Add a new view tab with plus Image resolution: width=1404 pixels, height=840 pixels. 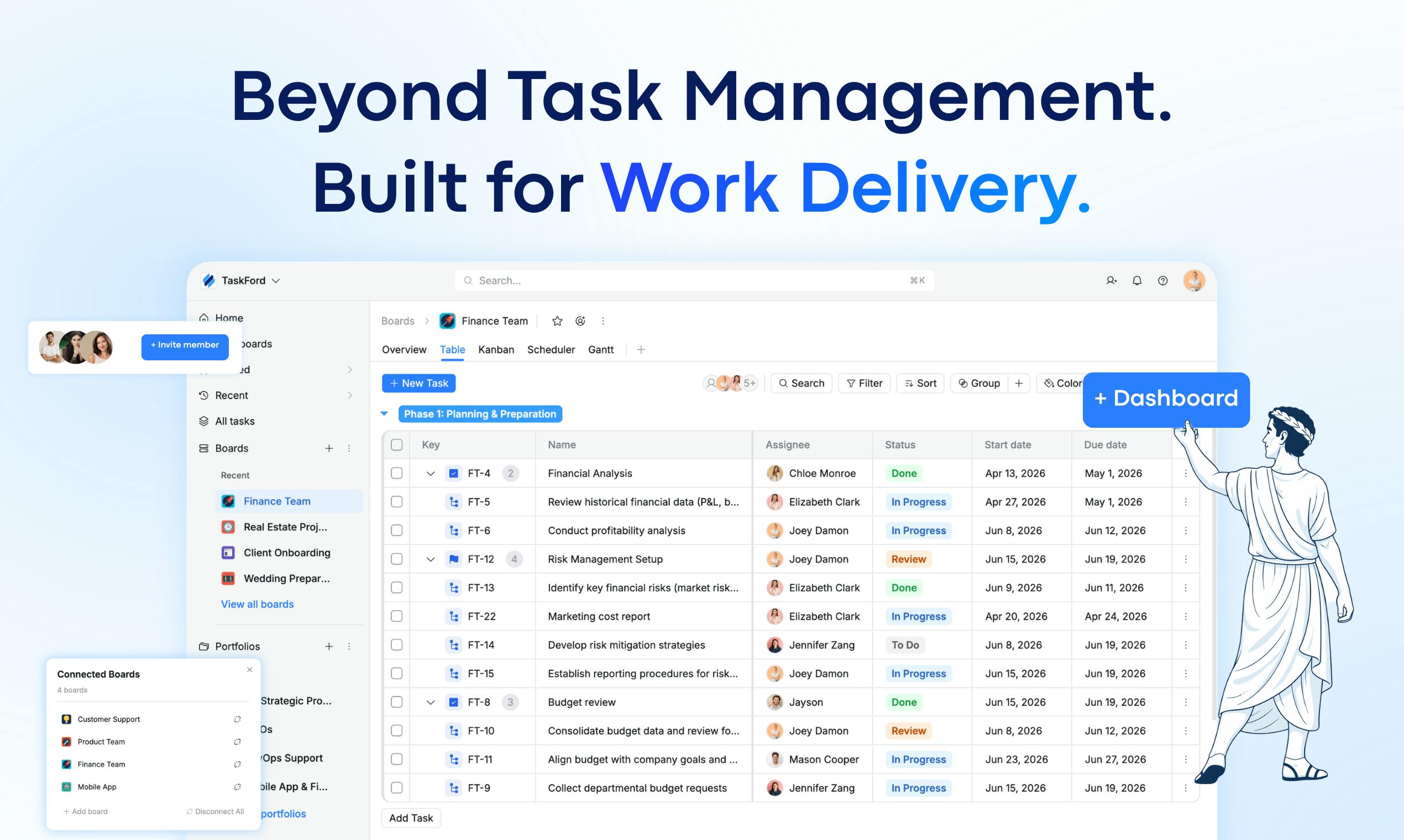(x=641, y=350)
